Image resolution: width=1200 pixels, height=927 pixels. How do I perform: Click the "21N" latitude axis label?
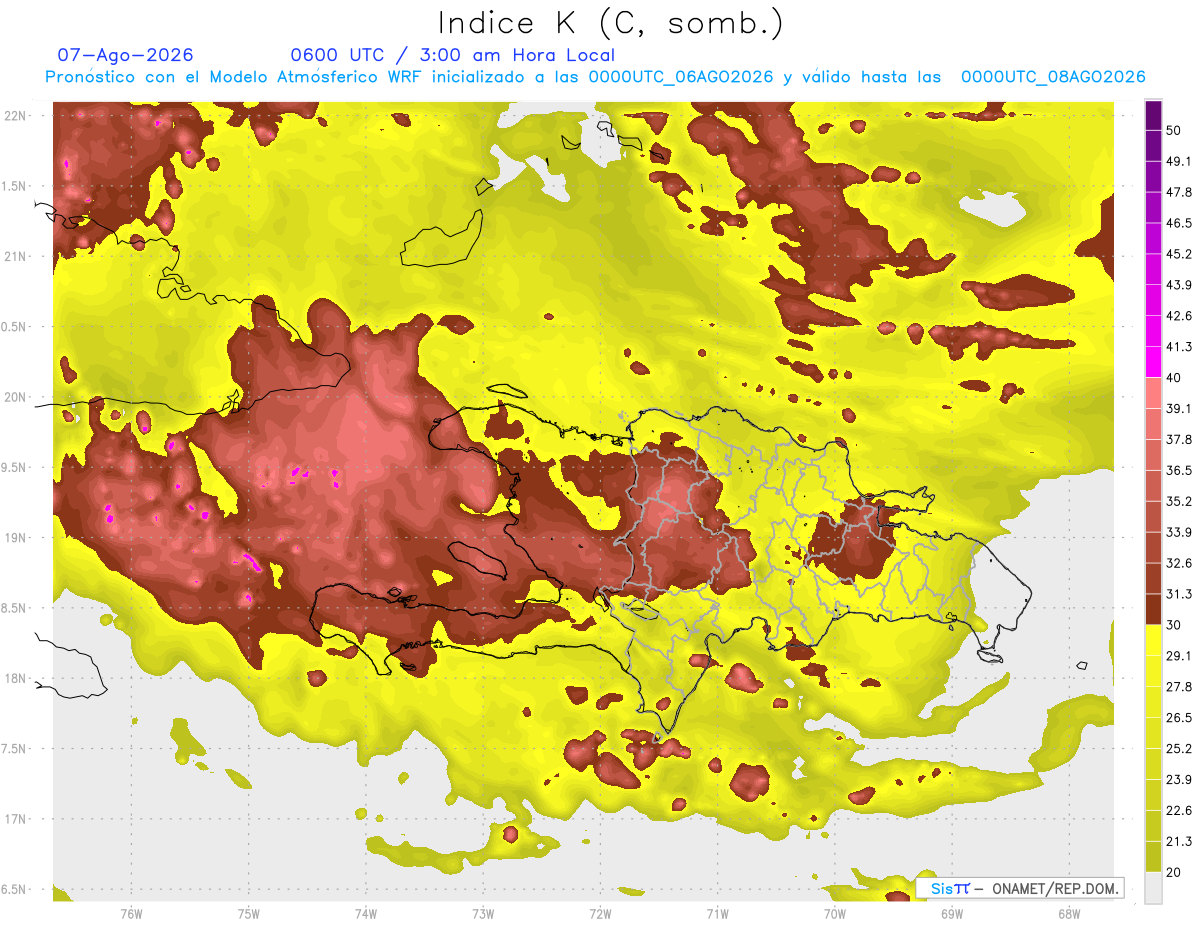click(16, 257)
